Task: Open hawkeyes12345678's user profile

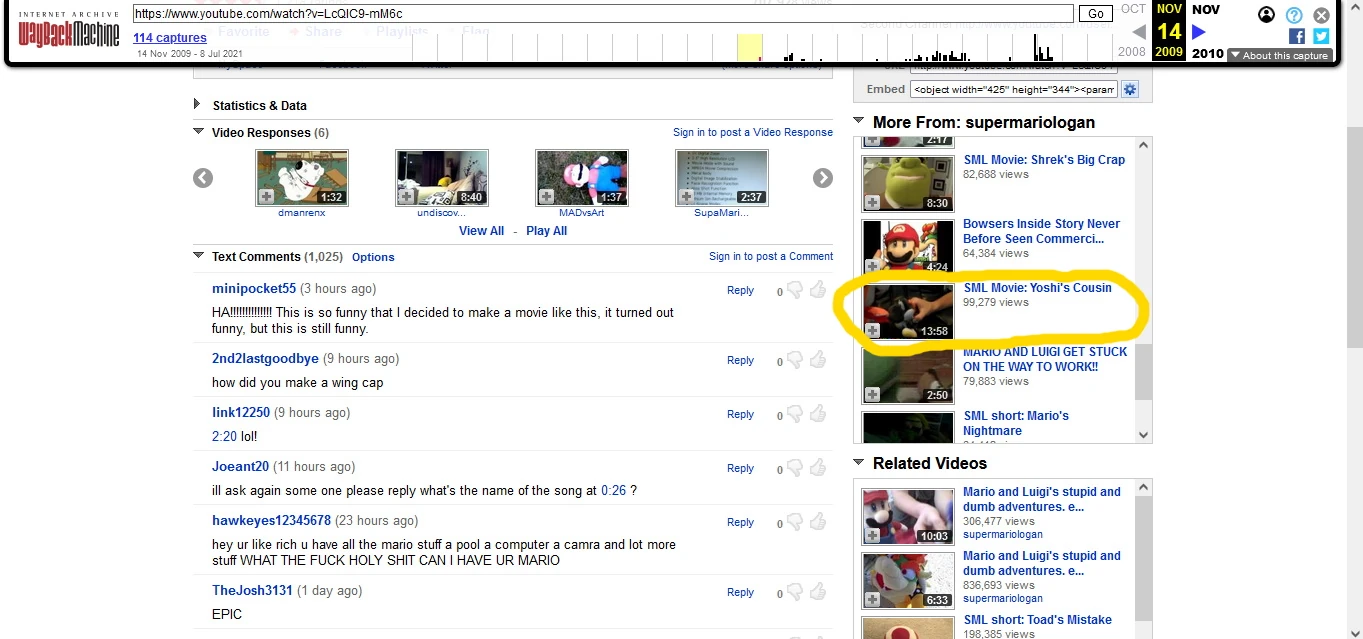Action: pyautogui.click(x=271, y=520)
